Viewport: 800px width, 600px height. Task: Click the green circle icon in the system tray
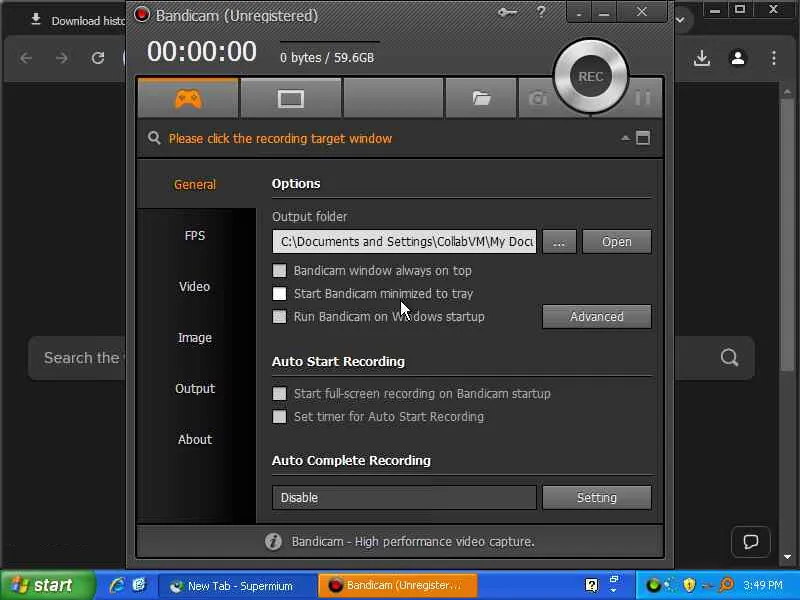[x=653, y=585]
